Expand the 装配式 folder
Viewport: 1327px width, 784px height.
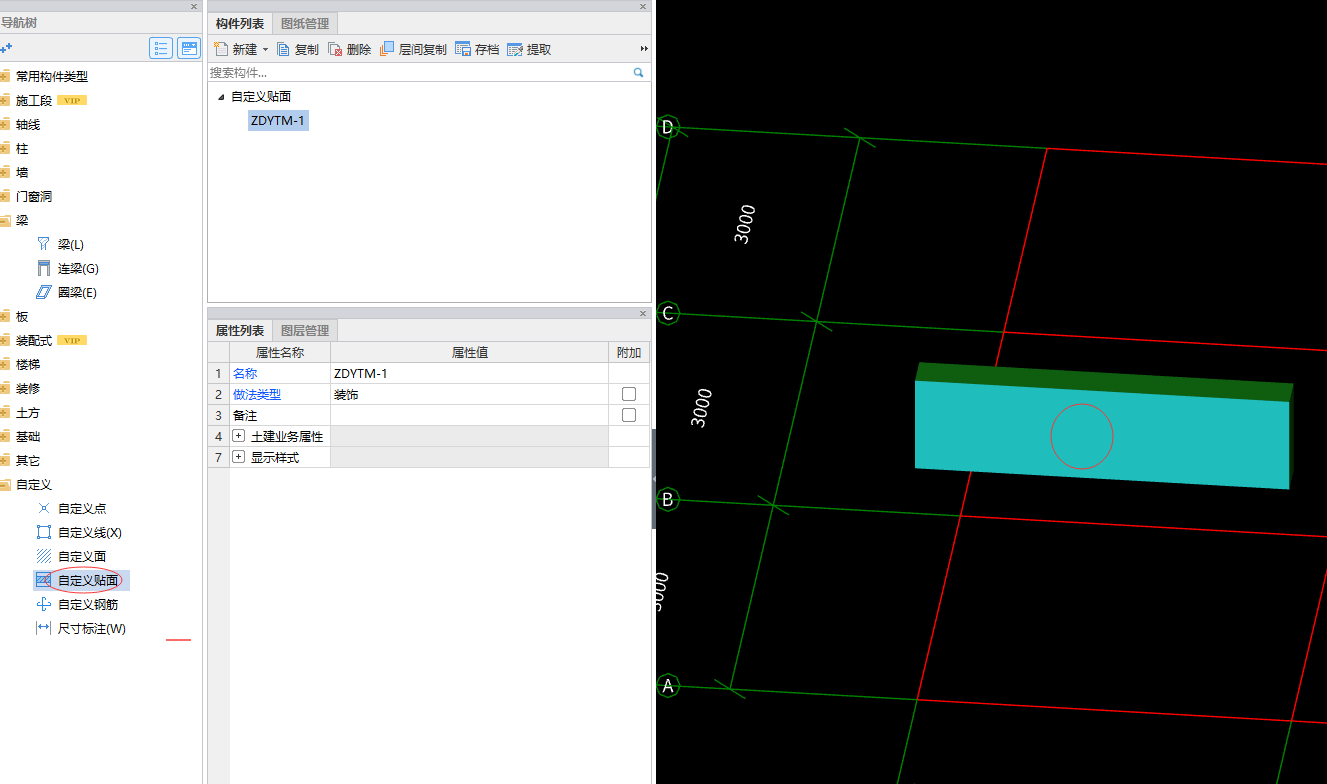(x=4, y=340)
